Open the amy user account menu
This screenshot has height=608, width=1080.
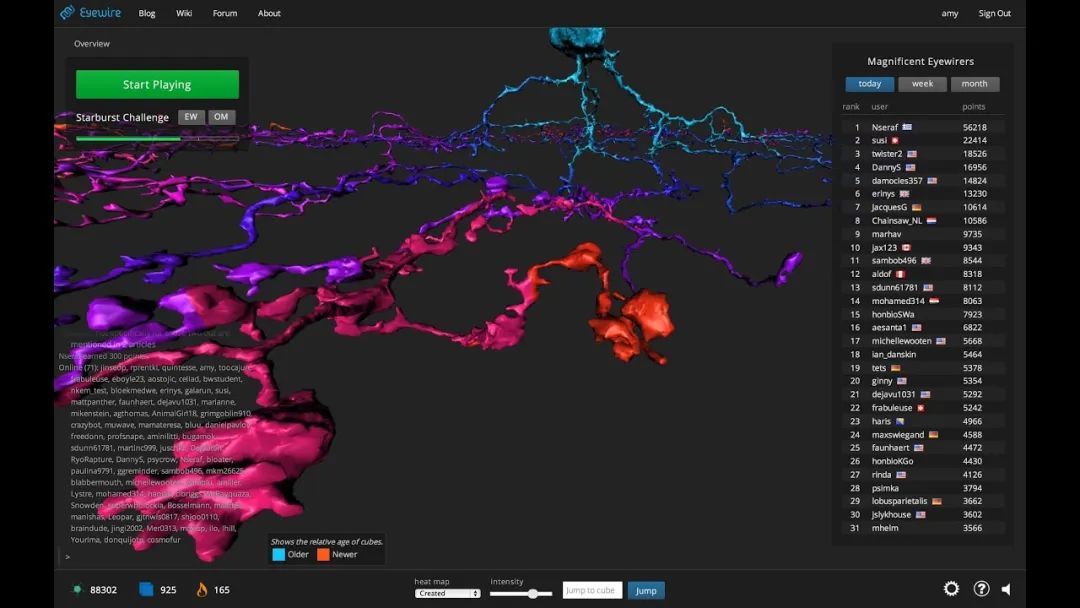click(x=950, y=13)
